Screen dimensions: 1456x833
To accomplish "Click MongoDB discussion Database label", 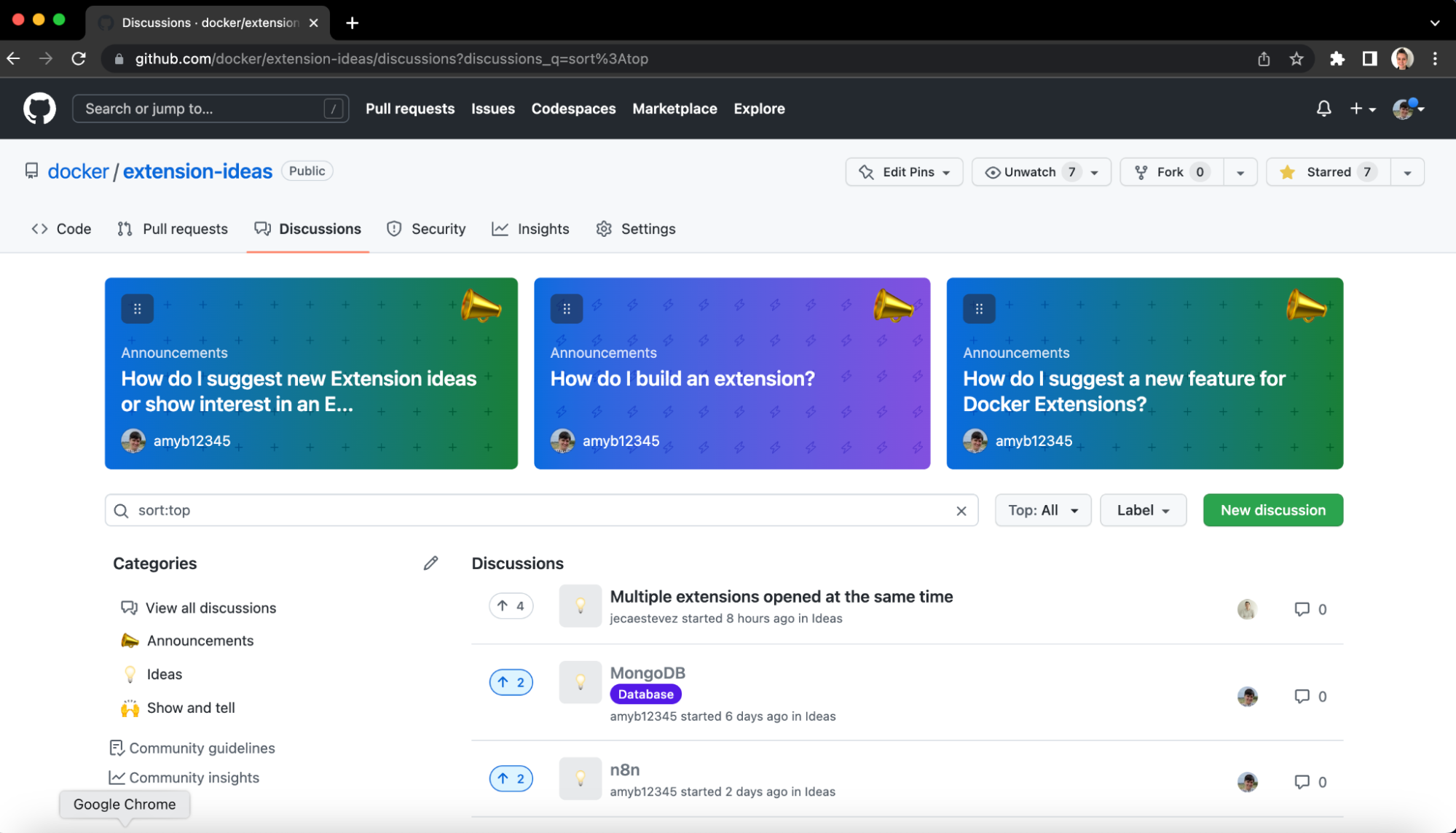I will [646, 694].
